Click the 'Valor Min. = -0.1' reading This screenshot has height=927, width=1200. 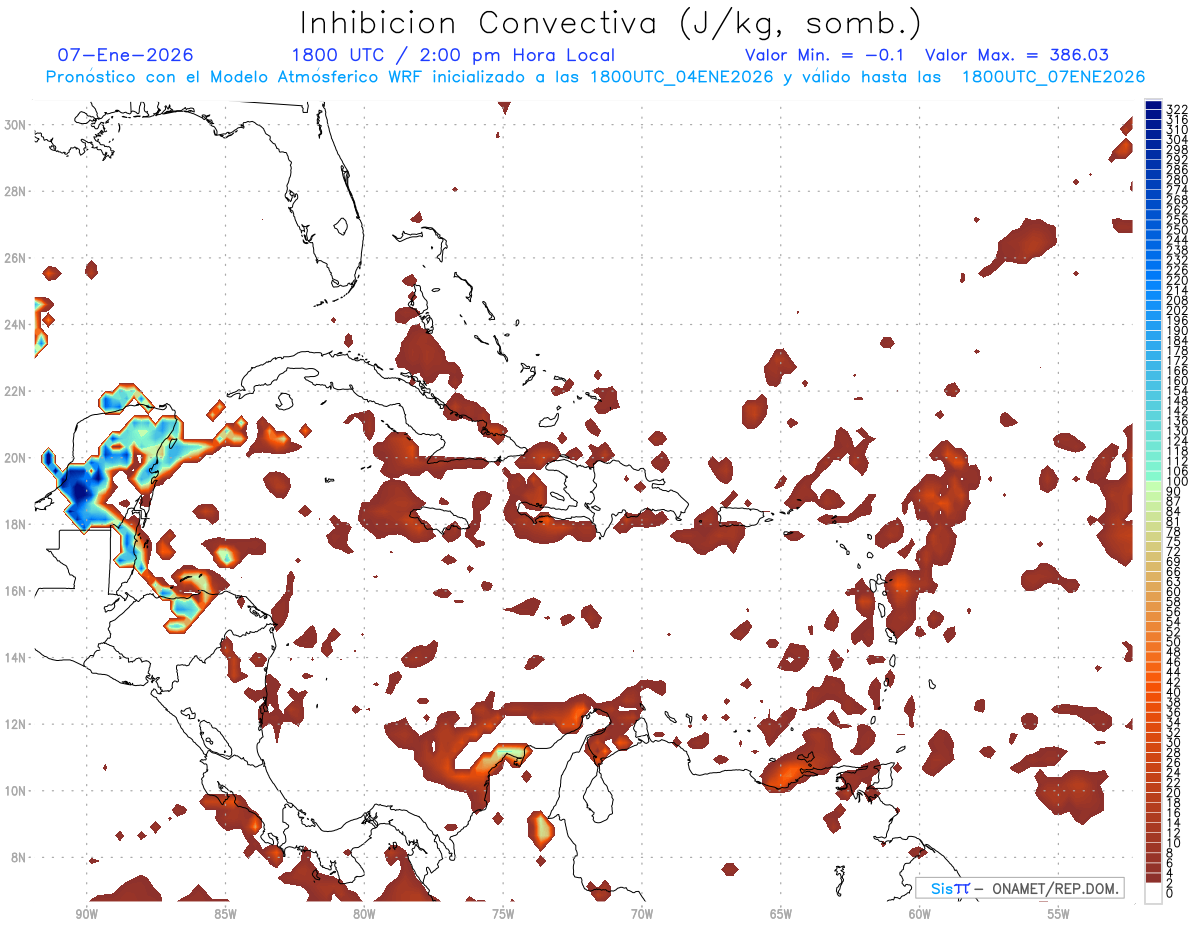coord(824,56)
